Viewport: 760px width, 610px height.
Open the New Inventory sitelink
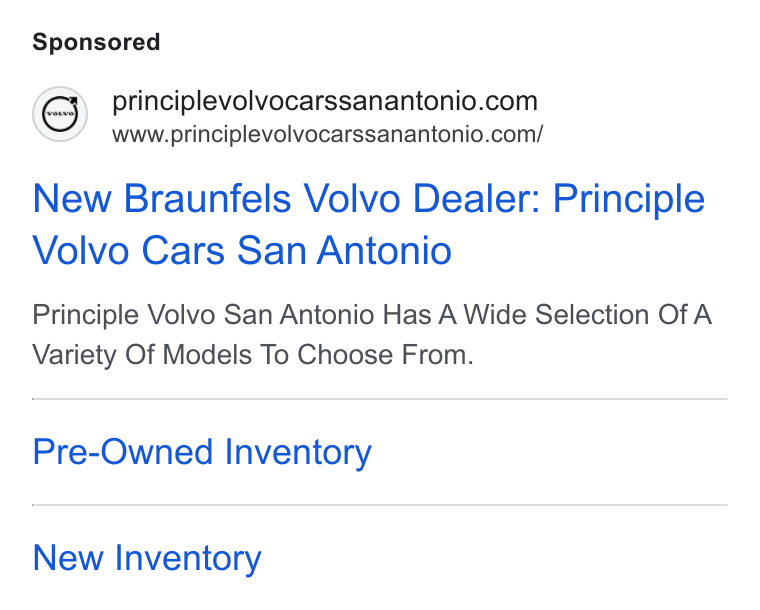pos(147,559)
